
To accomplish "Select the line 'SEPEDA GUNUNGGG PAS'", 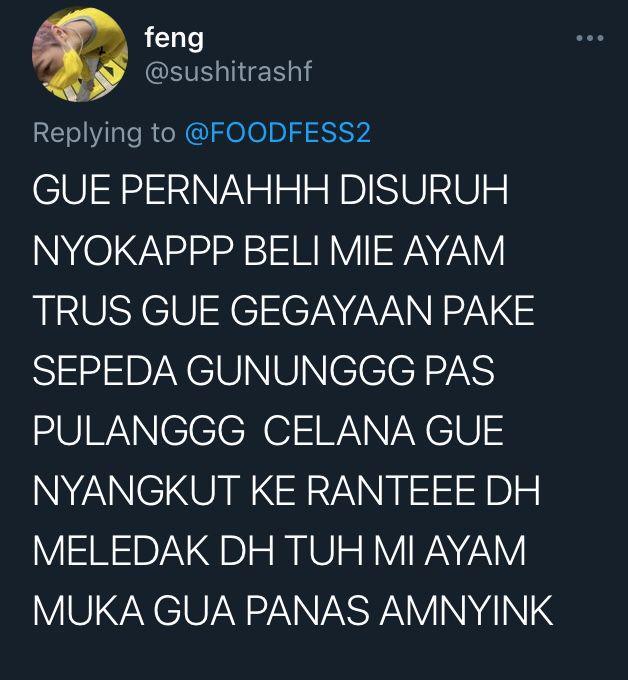I will tap(264, 370).
